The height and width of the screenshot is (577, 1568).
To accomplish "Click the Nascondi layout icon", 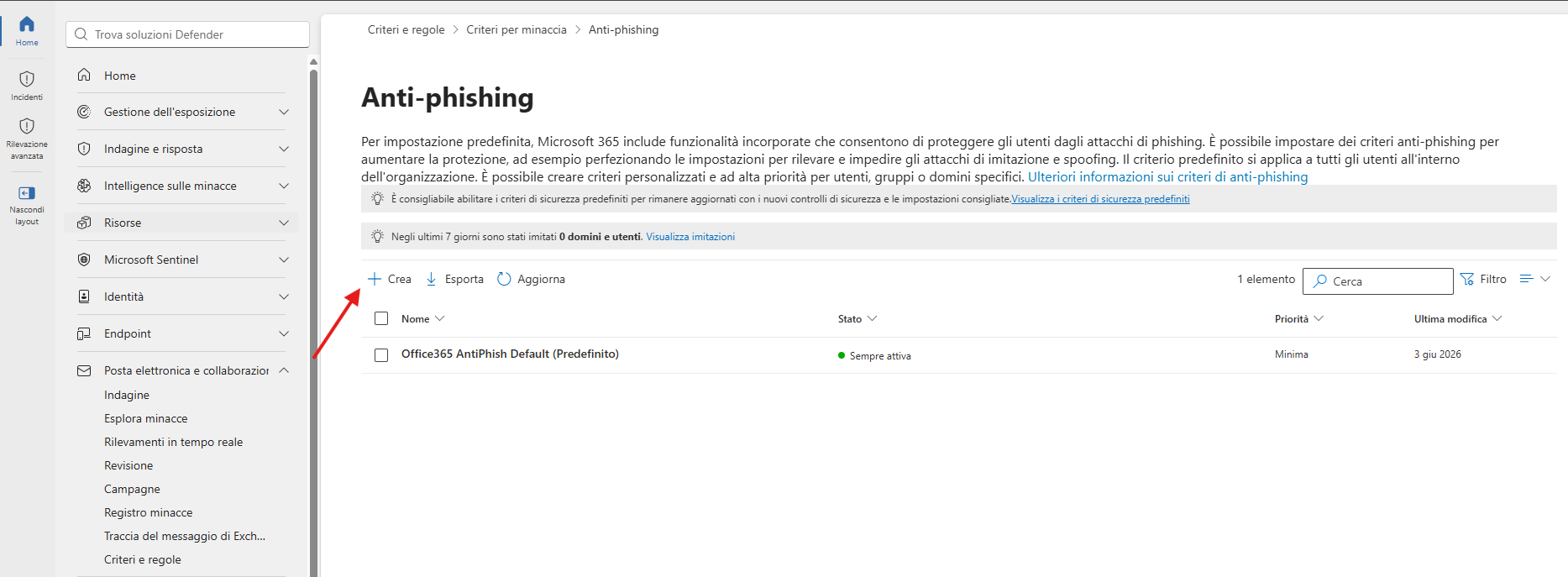I will click(x=27, y=193).
